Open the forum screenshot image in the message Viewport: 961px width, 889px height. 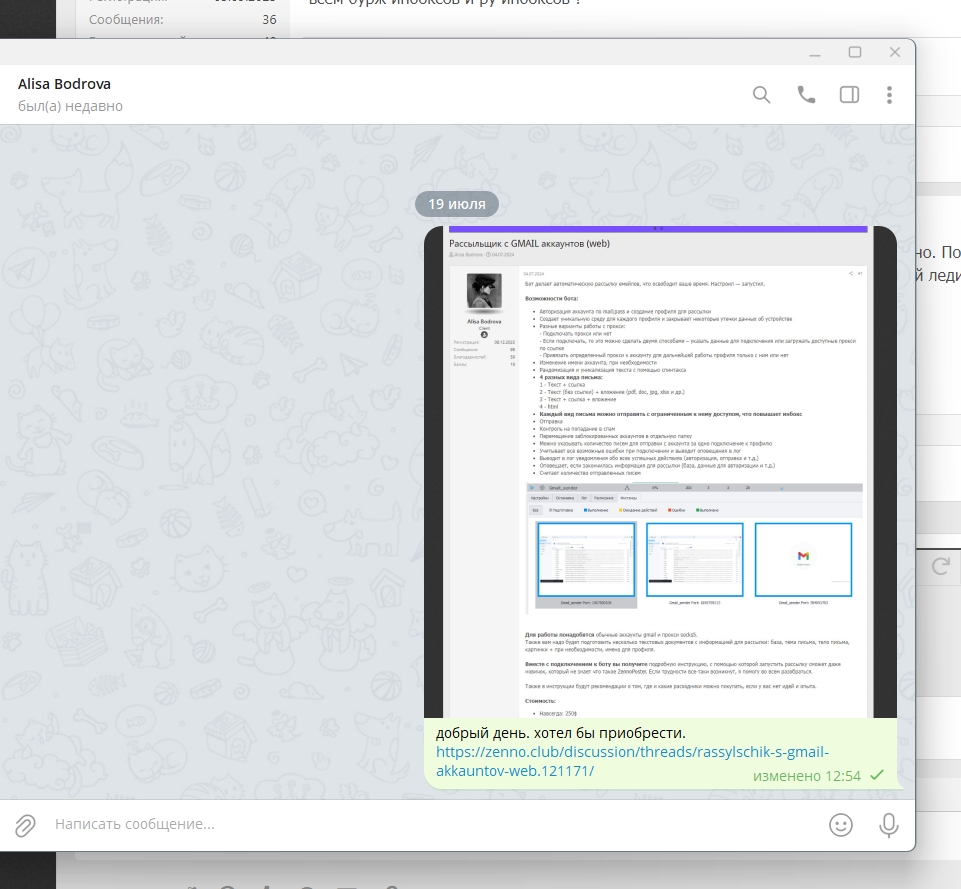coord(660,472)
